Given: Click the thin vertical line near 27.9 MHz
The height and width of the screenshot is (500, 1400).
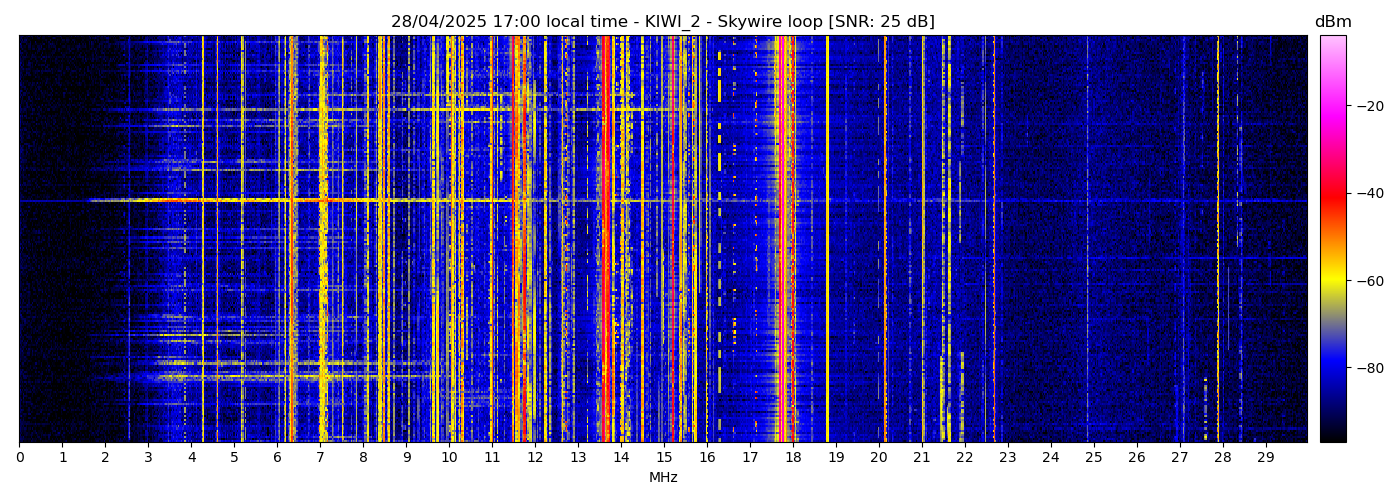Looking at the screenshot, I should pyautogui.click(x=1218, y=240).
